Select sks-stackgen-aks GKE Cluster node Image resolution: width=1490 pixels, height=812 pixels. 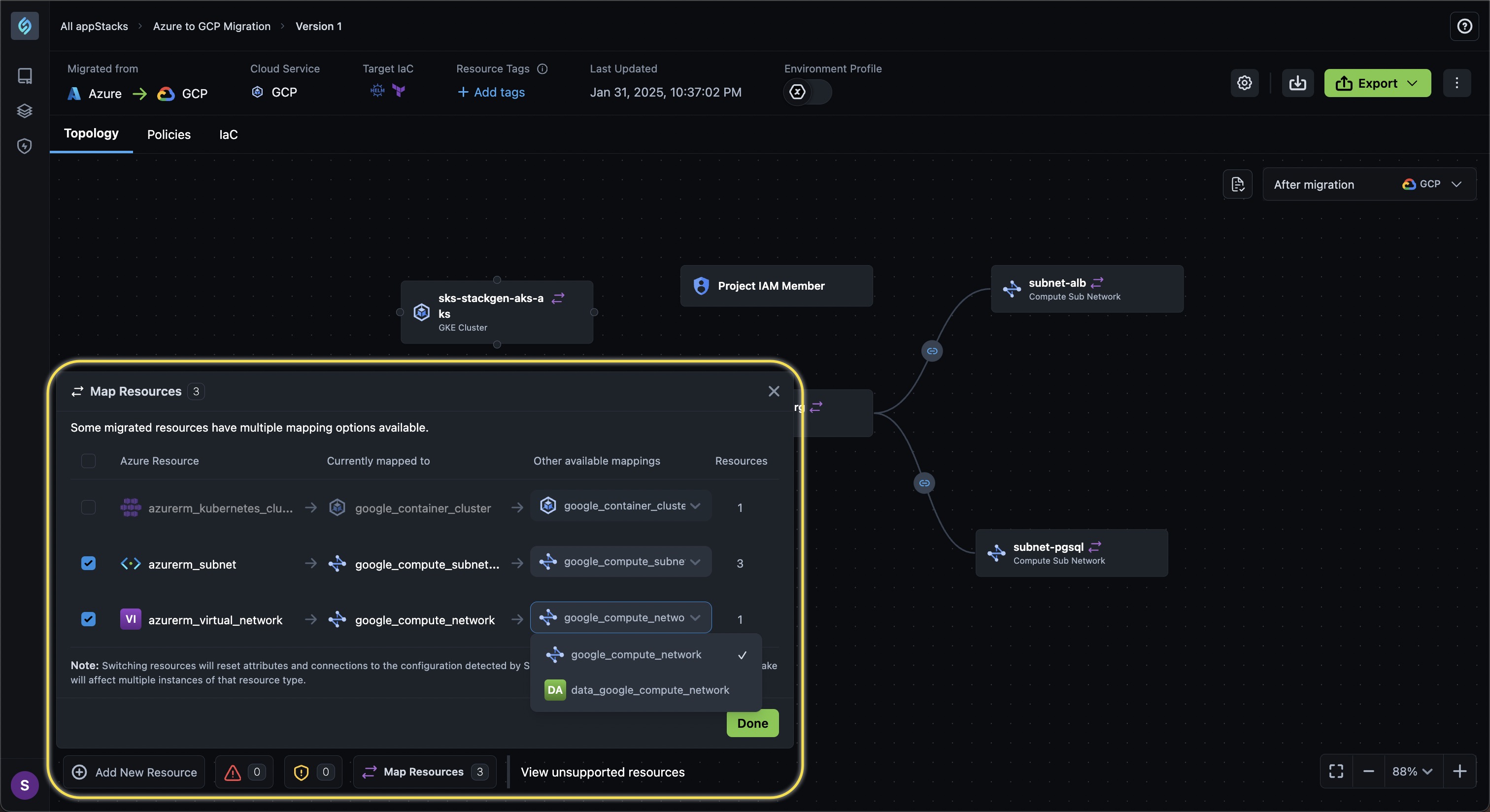point(497,312)
